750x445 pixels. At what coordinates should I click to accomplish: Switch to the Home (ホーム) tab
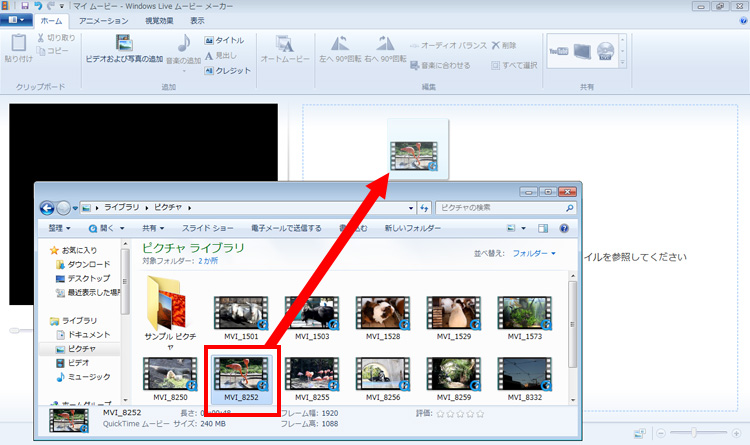(x=51, y=21)
